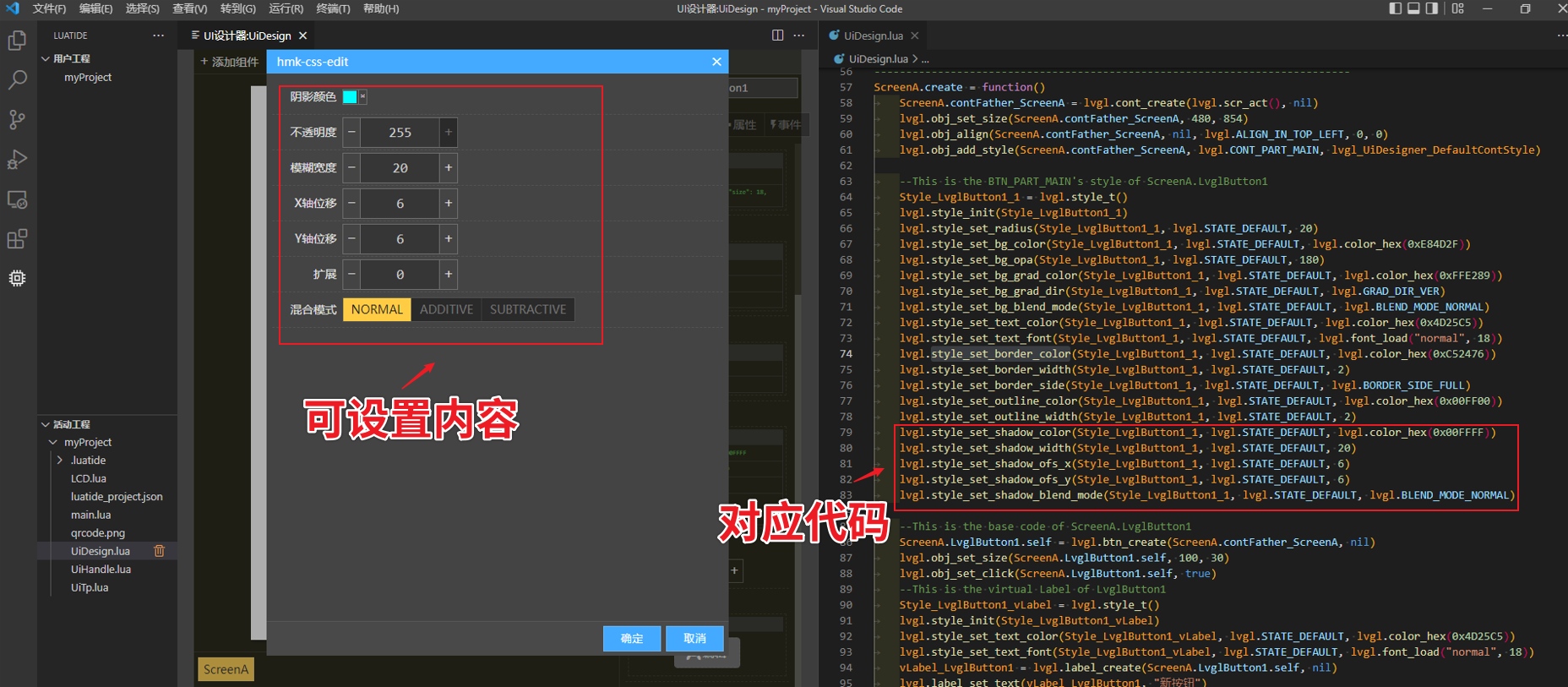Select ADDITIVE blend mode
Viewport: 1568px width, 687px height.
tap(446, 309)
